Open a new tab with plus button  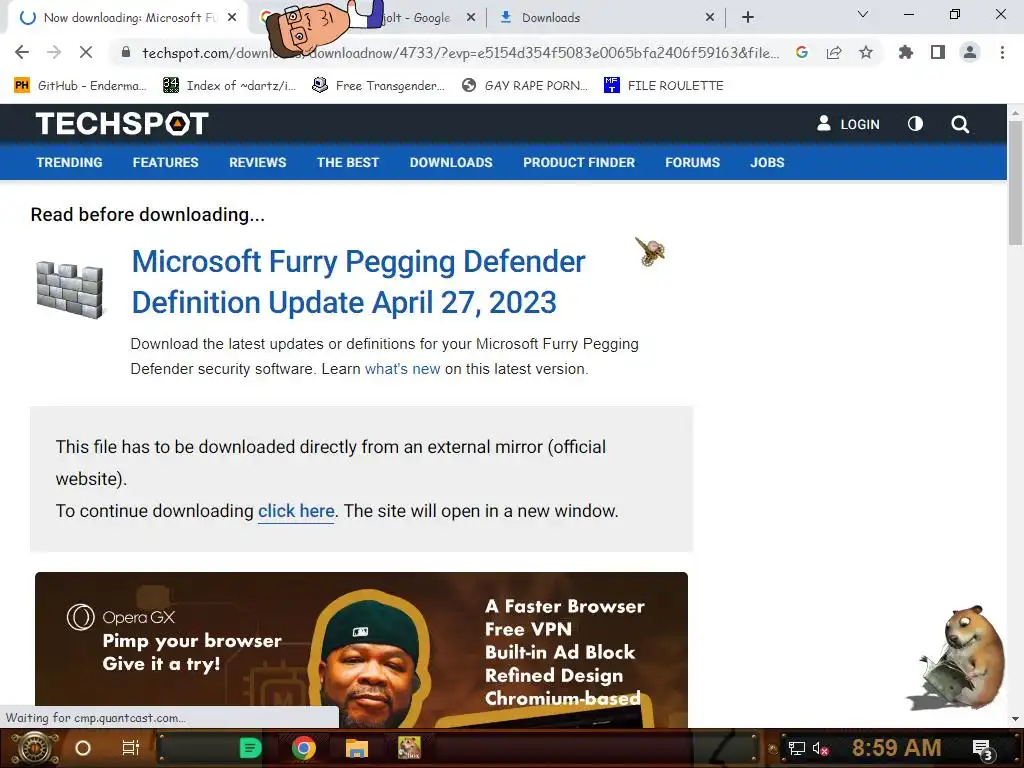click(748, 18)
